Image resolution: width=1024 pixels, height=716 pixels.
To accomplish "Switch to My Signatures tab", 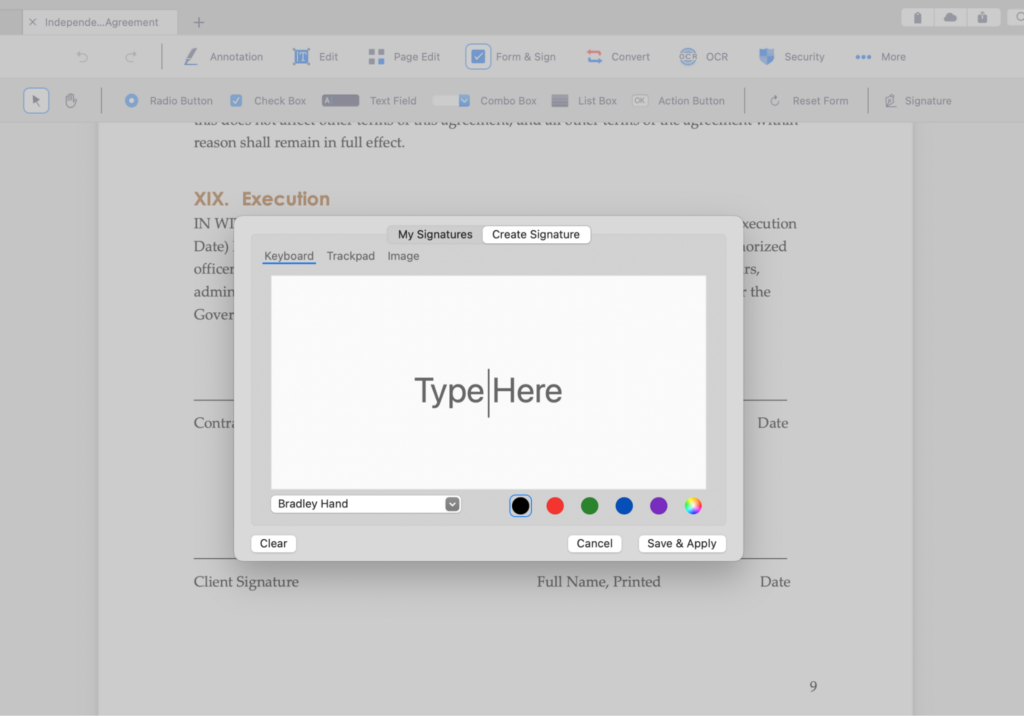I will (x=435, y=235).
